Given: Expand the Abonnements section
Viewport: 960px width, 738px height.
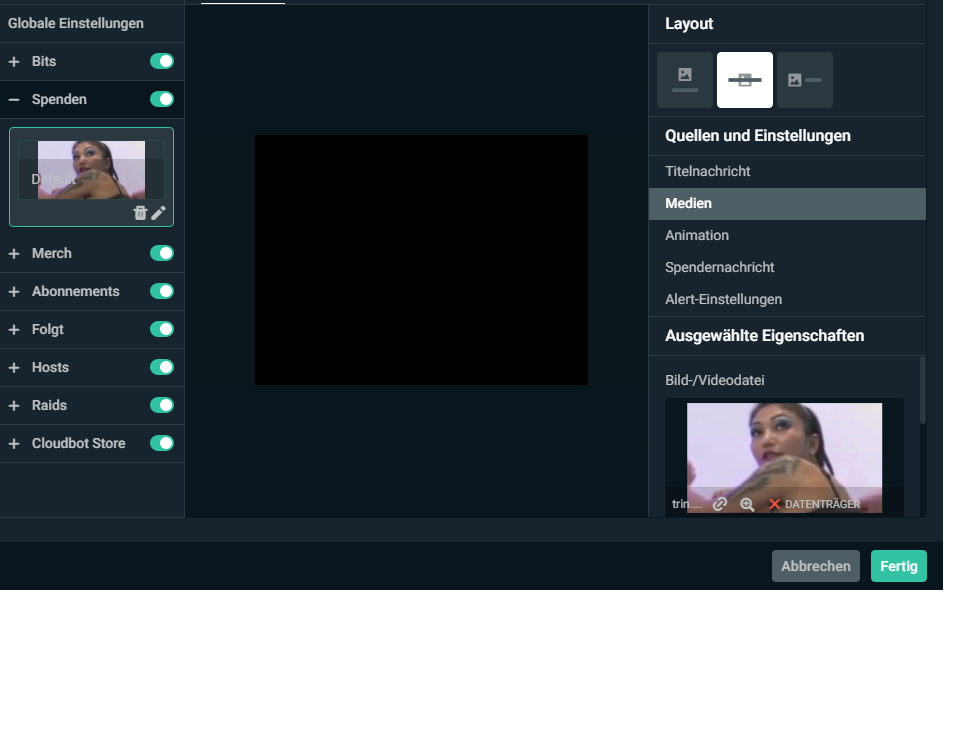Looking at the screenshot, I should tap(14, 292).
